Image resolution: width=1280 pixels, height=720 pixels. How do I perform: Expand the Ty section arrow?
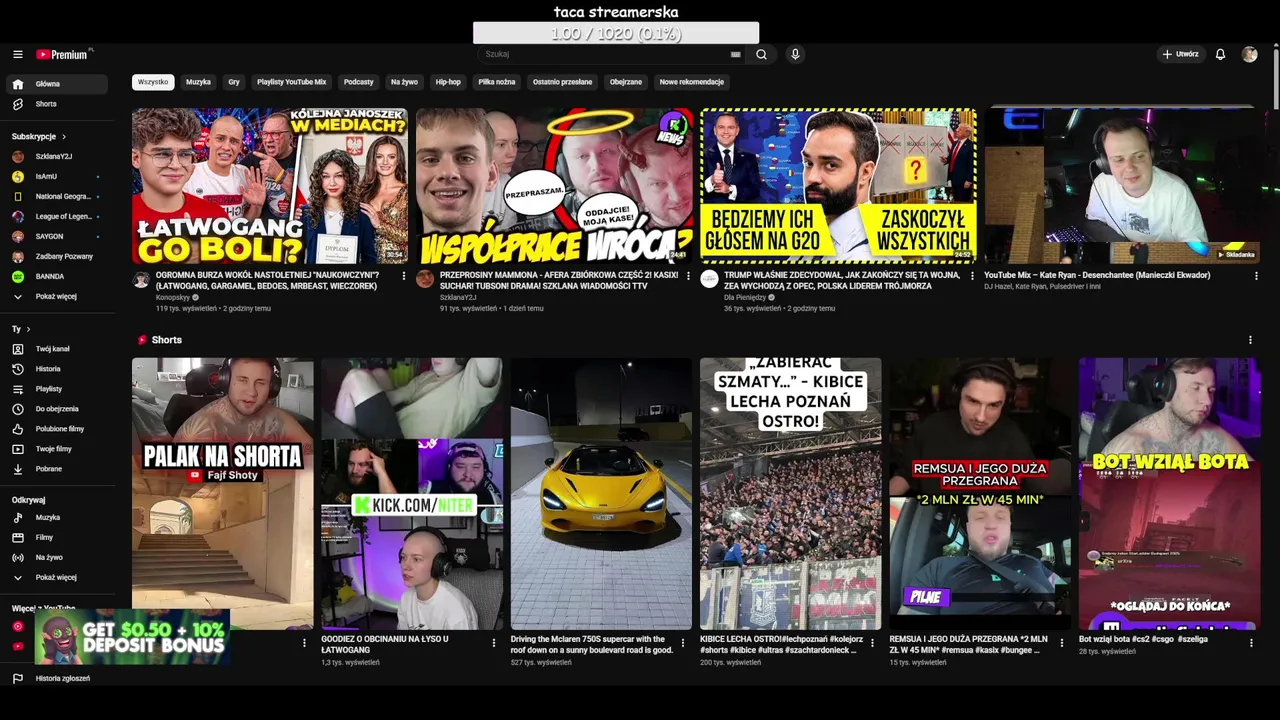pyautogui.click(x=28, y=329)
